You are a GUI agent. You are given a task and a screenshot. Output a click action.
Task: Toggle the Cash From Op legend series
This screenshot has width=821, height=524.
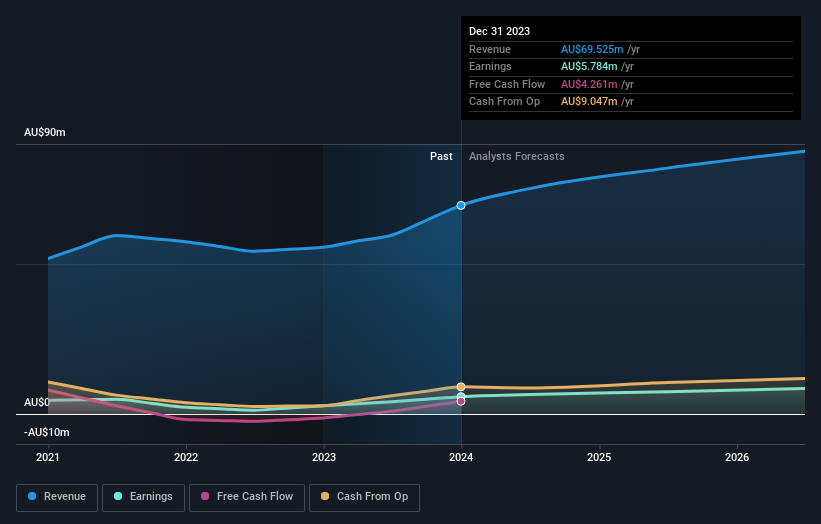(364, 497)
